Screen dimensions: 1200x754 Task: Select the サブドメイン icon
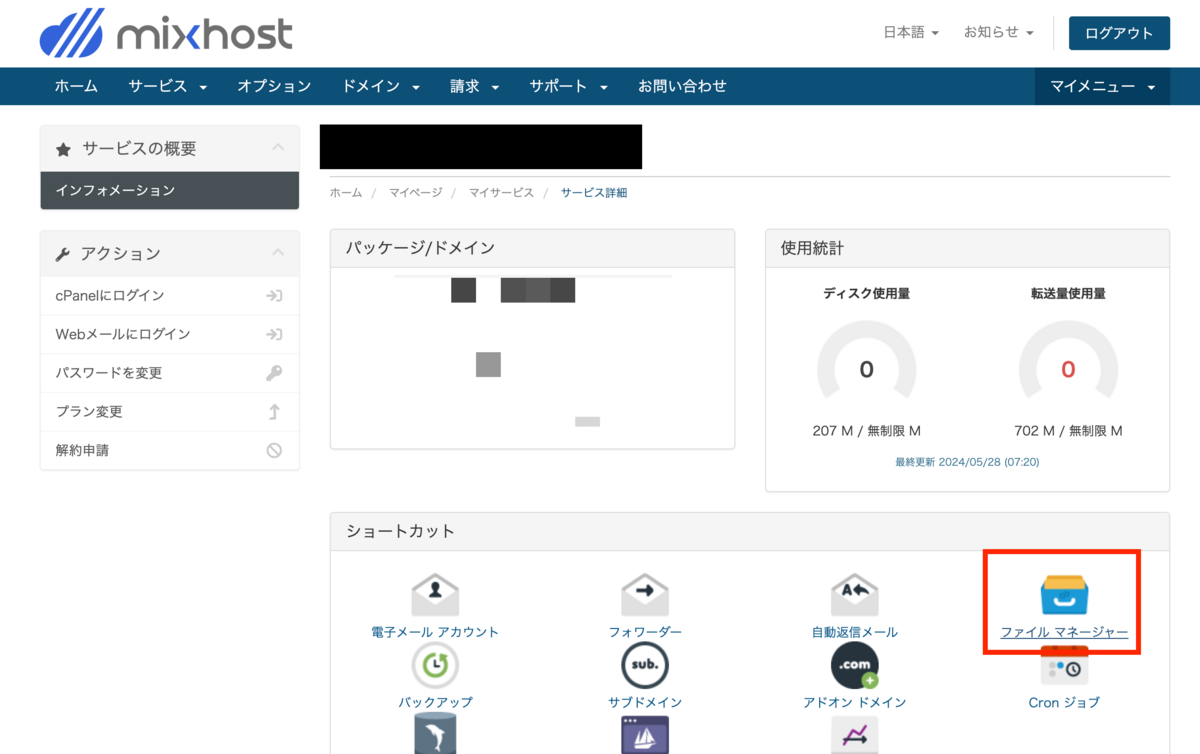click(644, 665)
